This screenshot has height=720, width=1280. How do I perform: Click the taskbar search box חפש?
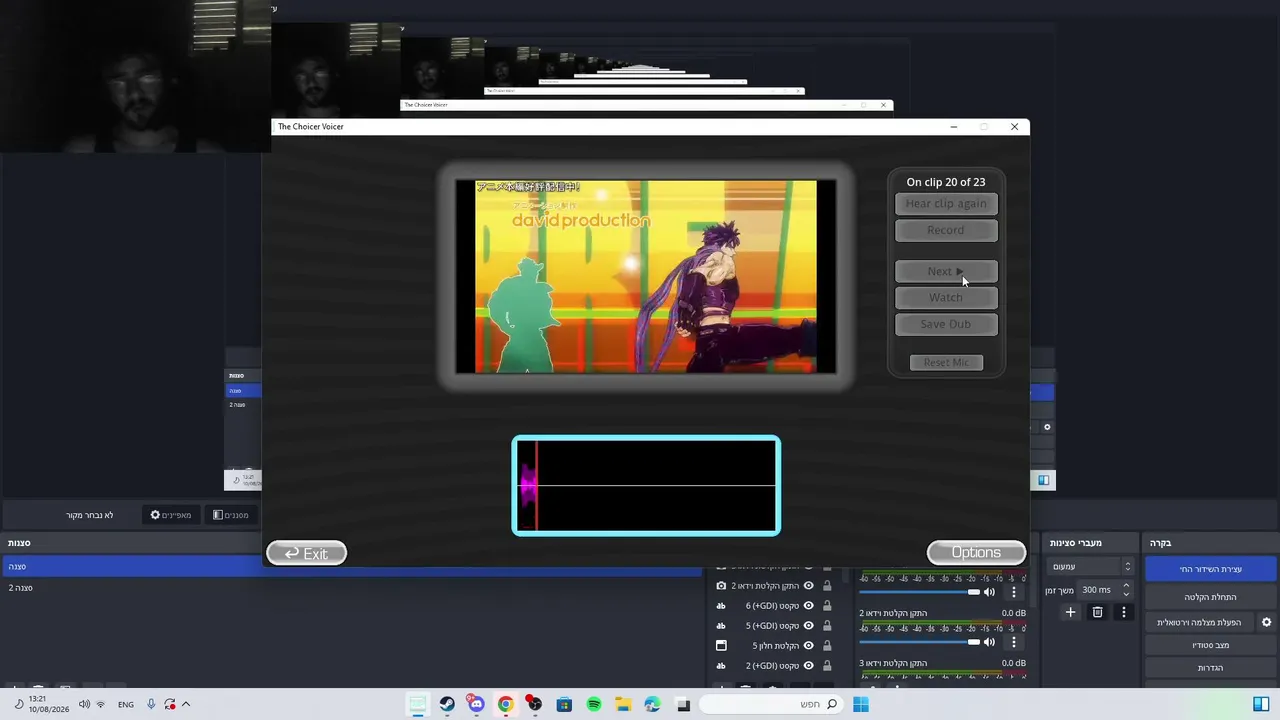coord(770,705)
